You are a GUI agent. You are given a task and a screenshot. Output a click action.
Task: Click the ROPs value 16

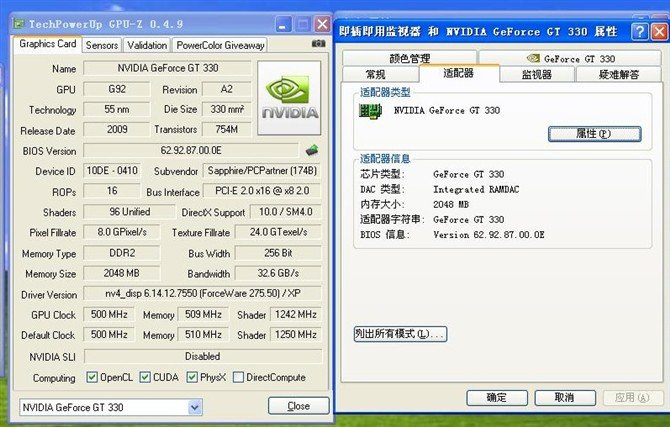[112, 191]
